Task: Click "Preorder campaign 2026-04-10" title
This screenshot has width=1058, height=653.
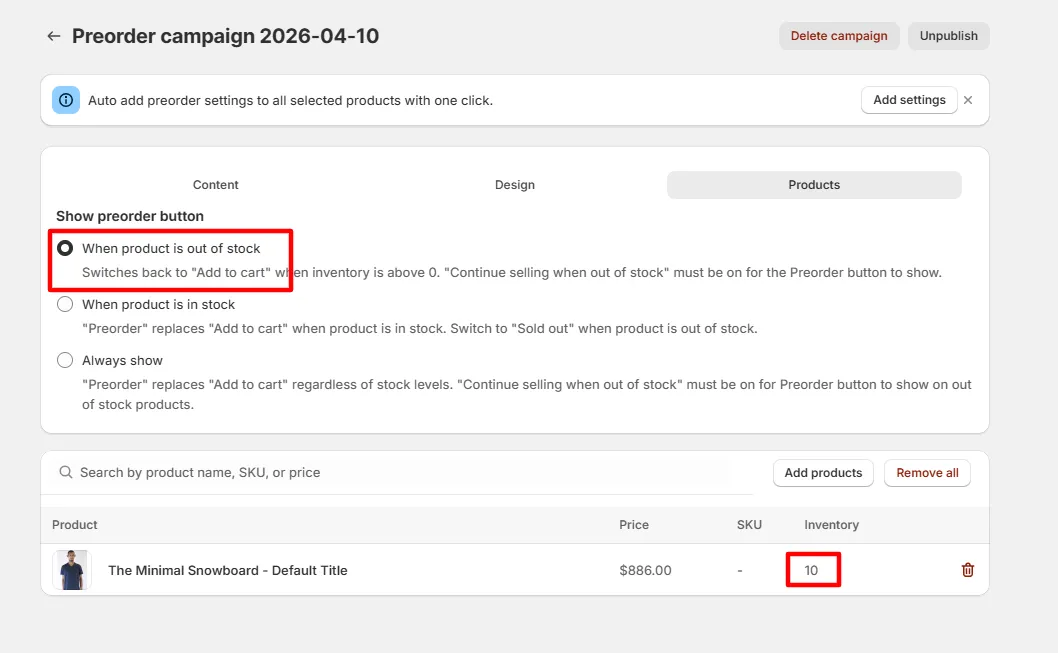Action: [225, 36]
